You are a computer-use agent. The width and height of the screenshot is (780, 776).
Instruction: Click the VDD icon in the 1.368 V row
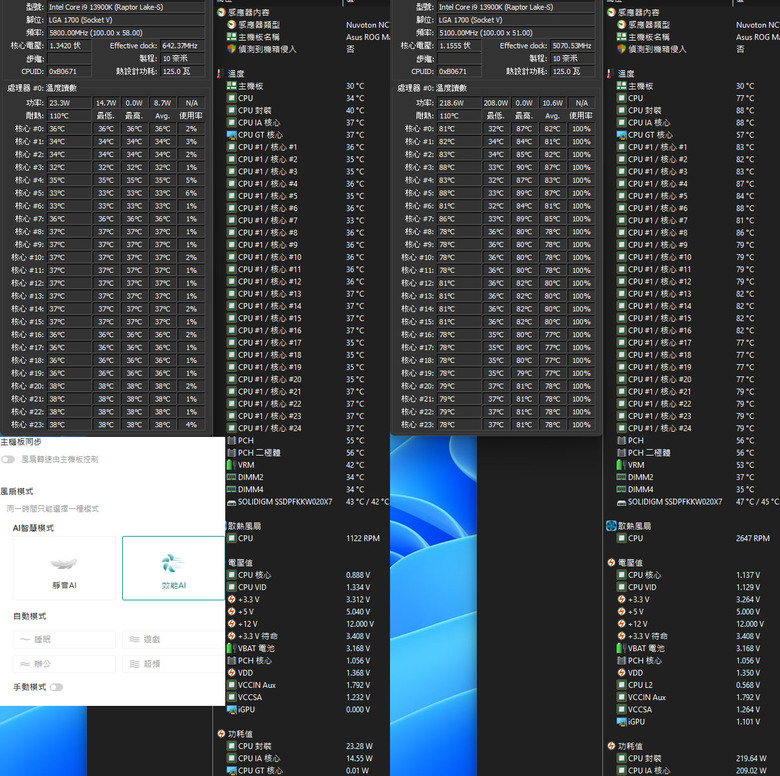click(x=231, y=673)
